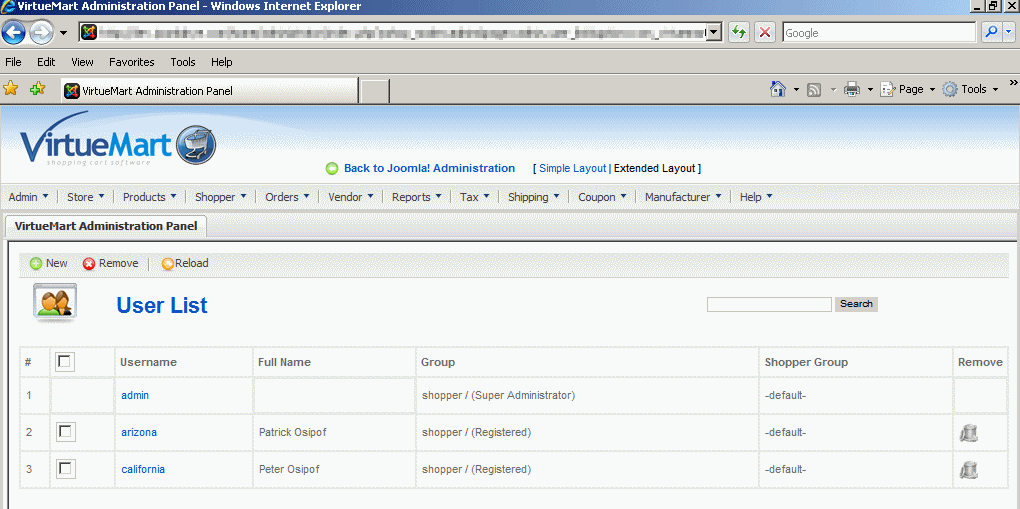
Task: Click the Tools gear icon
Action: coord(950,89)
